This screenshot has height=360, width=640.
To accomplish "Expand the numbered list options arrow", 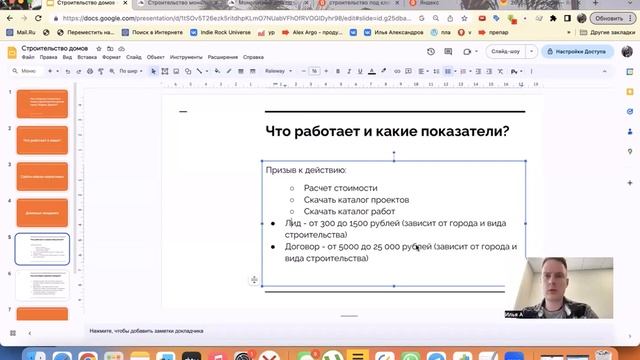I will pos(470,71).
